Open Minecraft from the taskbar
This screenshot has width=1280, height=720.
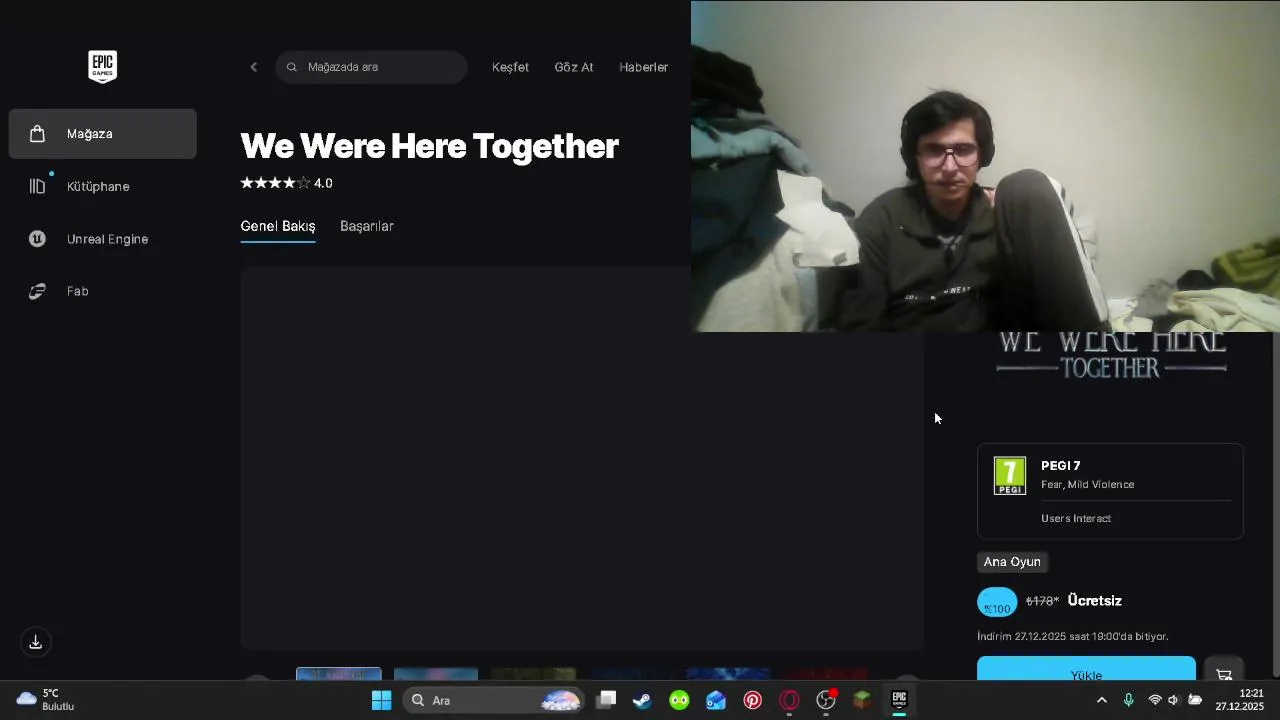[862, 700]
